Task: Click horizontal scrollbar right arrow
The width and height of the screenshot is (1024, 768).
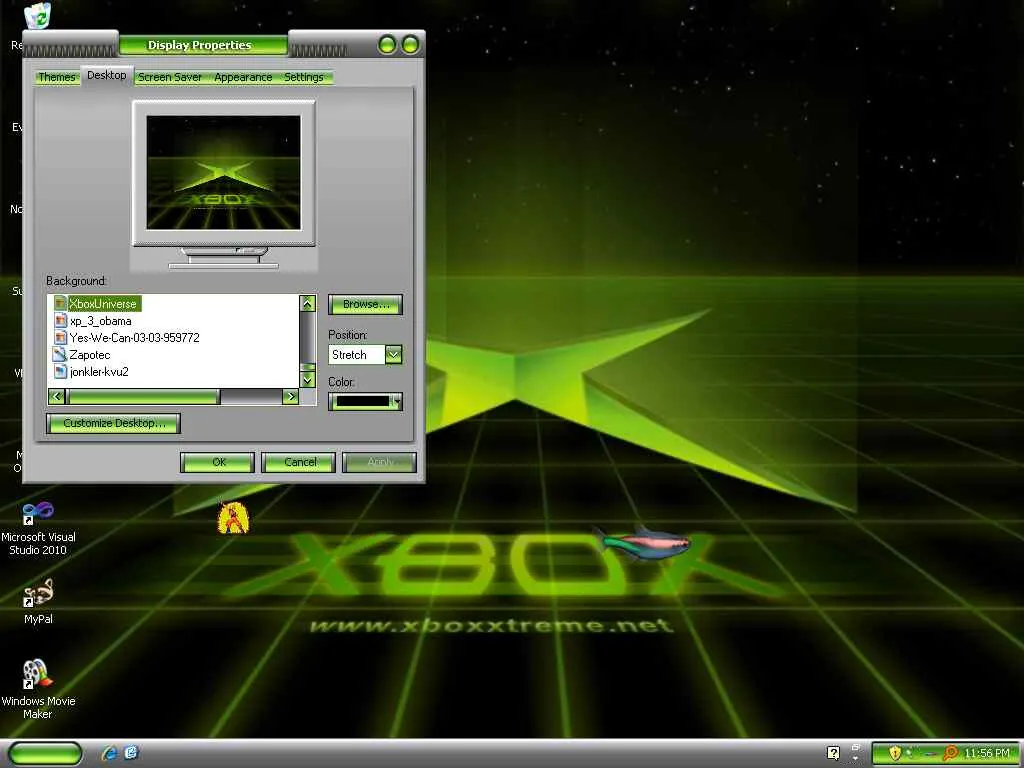Action: click(291, 396)
